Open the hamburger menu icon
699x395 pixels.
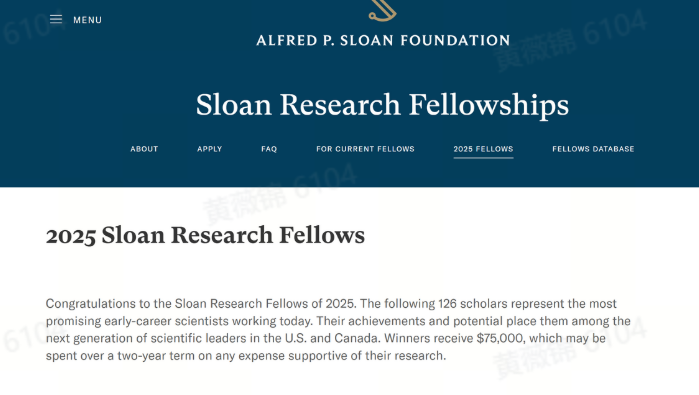coord(56,19)
